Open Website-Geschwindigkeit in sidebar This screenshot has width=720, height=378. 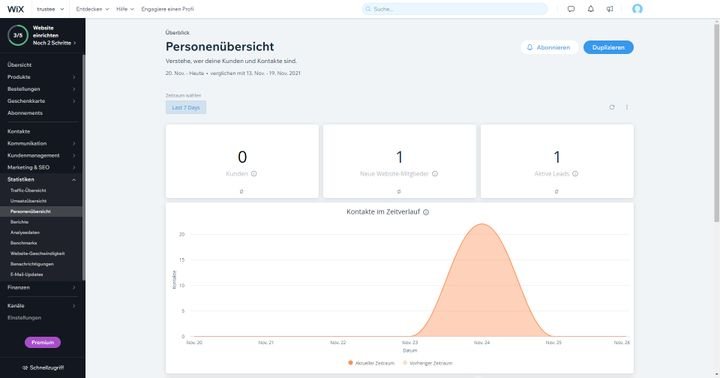(x=37, y=254)
